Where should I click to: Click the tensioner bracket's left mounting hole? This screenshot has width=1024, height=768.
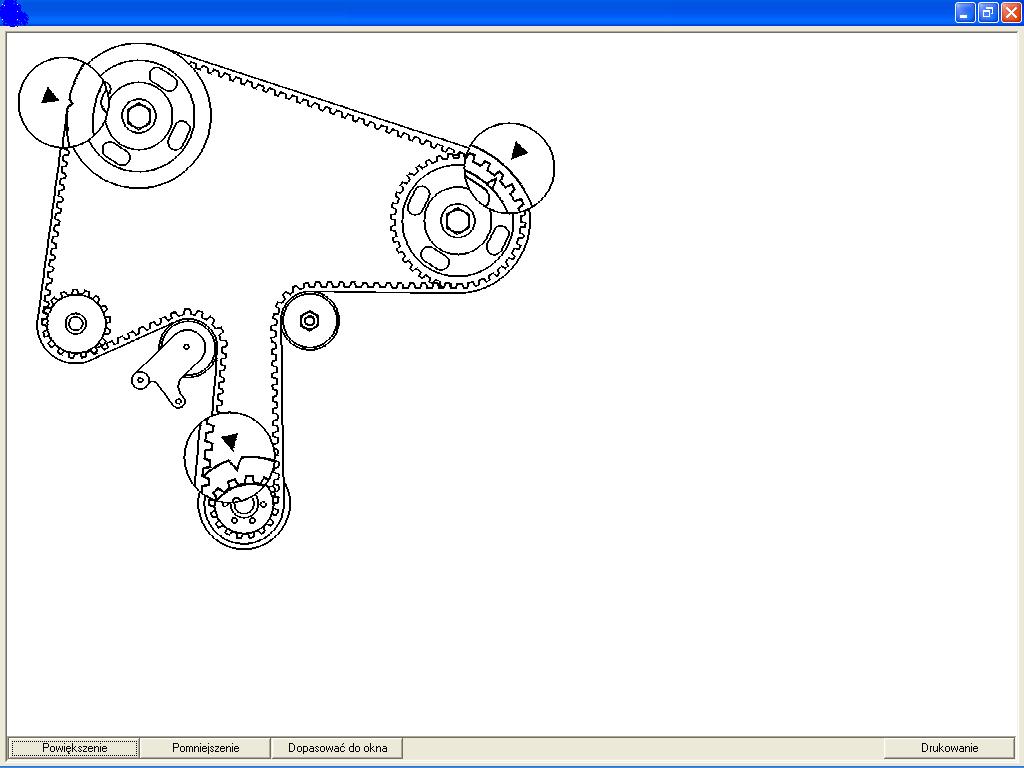[142, 379]
